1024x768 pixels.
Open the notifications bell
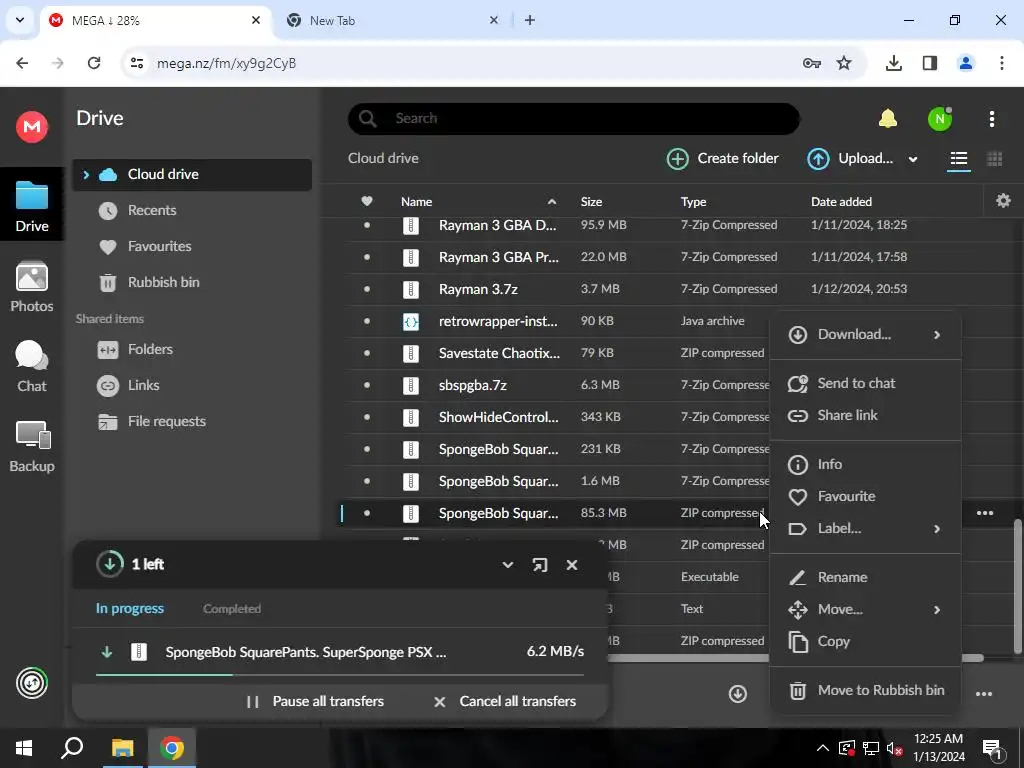click(x=888, y=118)
